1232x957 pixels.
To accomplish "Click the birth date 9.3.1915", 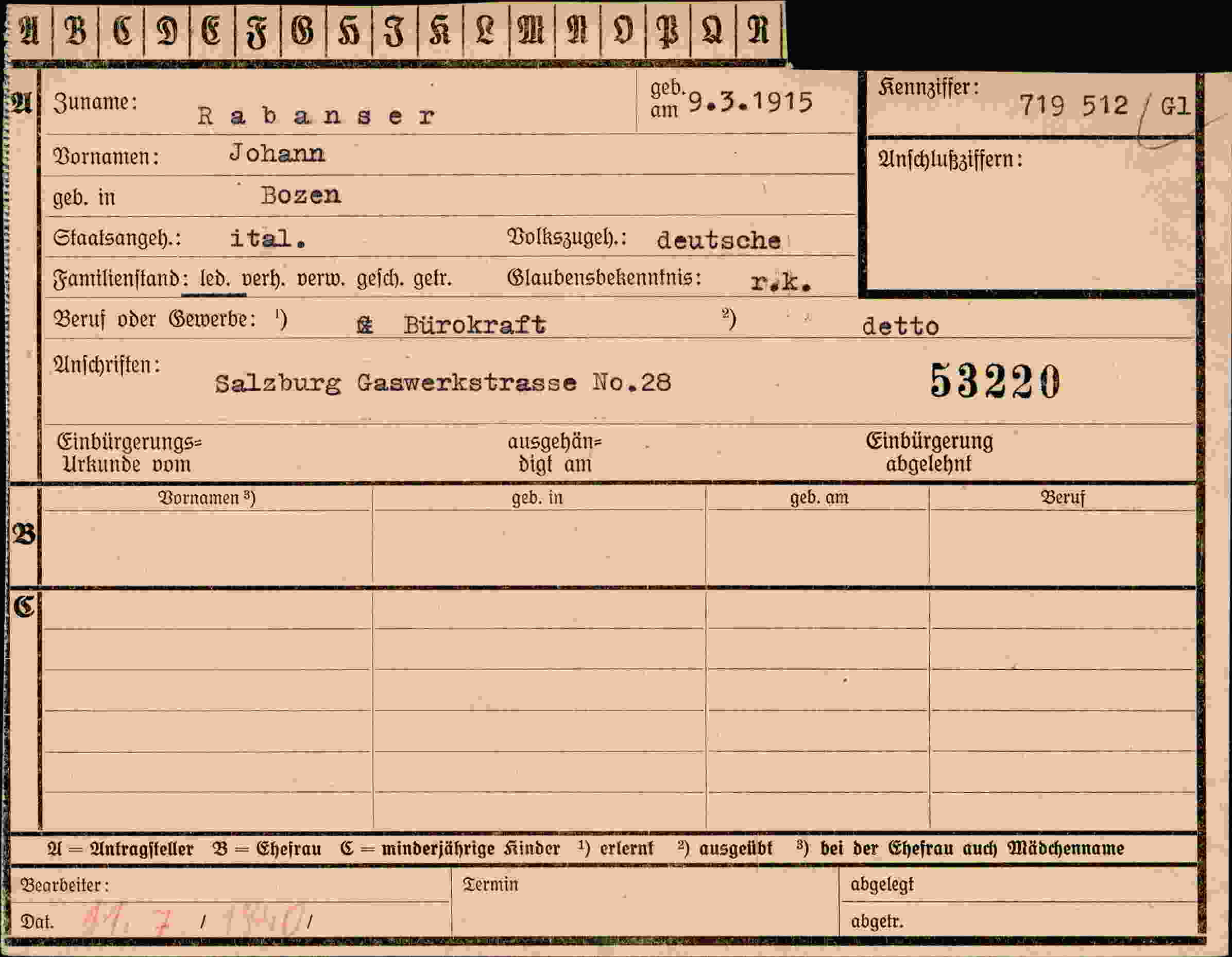I will coord(751,102).
